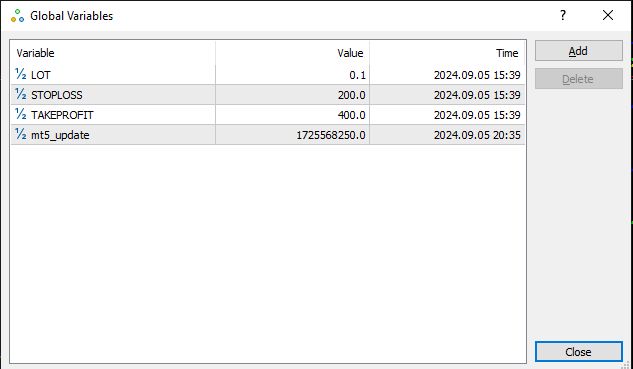
Task: Select the STOPLOSS variable name
Action: pos(57,95)
